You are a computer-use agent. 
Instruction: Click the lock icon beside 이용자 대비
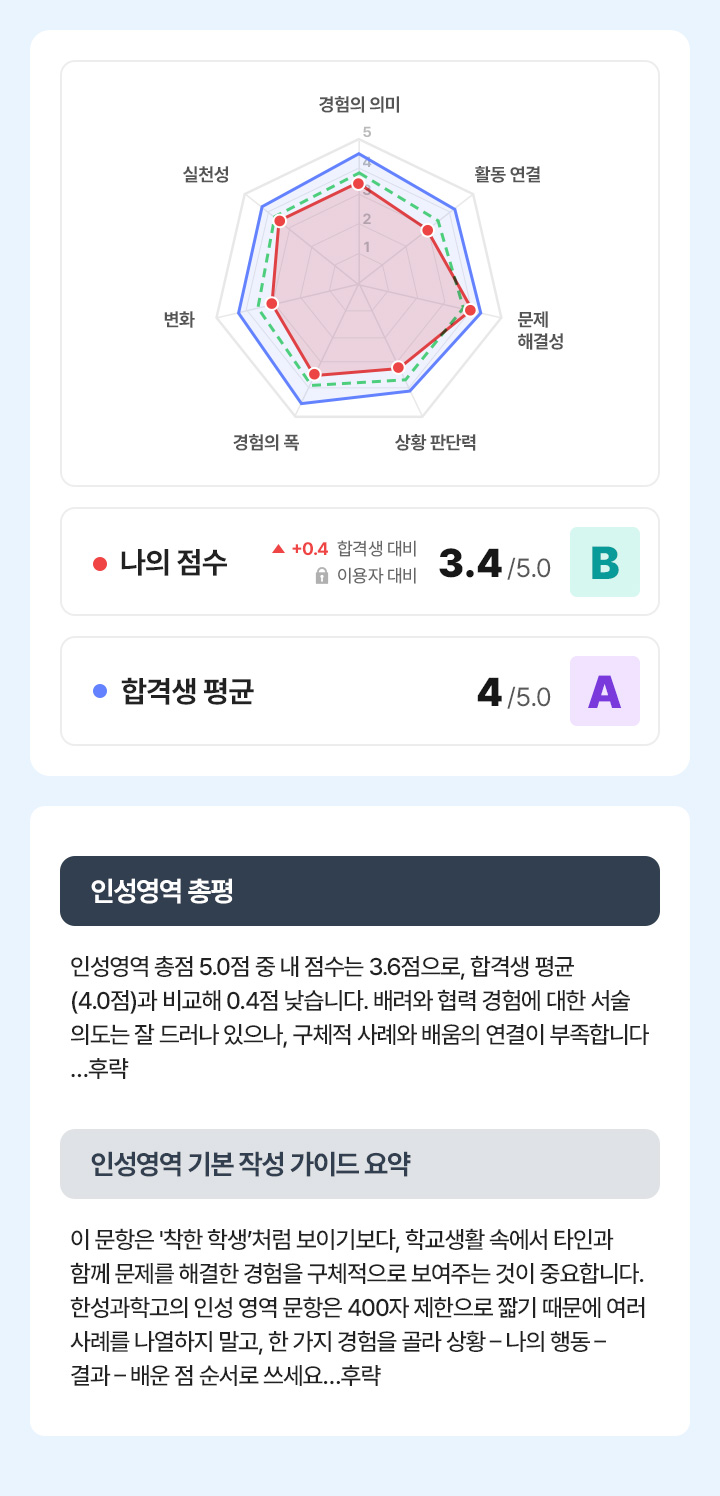click(322, 576)
